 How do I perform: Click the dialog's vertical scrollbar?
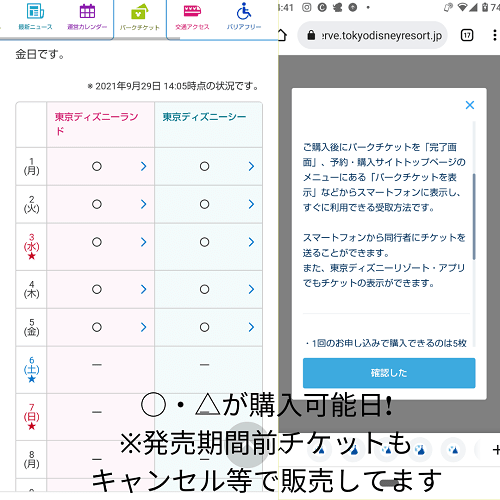(474, 217)
